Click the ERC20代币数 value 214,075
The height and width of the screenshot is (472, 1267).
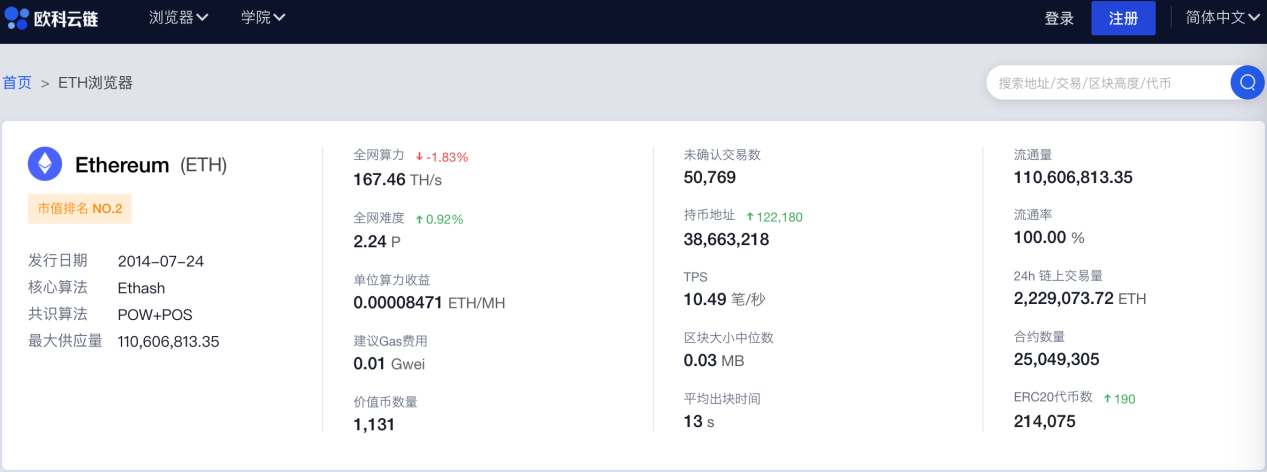(1045, 422)
